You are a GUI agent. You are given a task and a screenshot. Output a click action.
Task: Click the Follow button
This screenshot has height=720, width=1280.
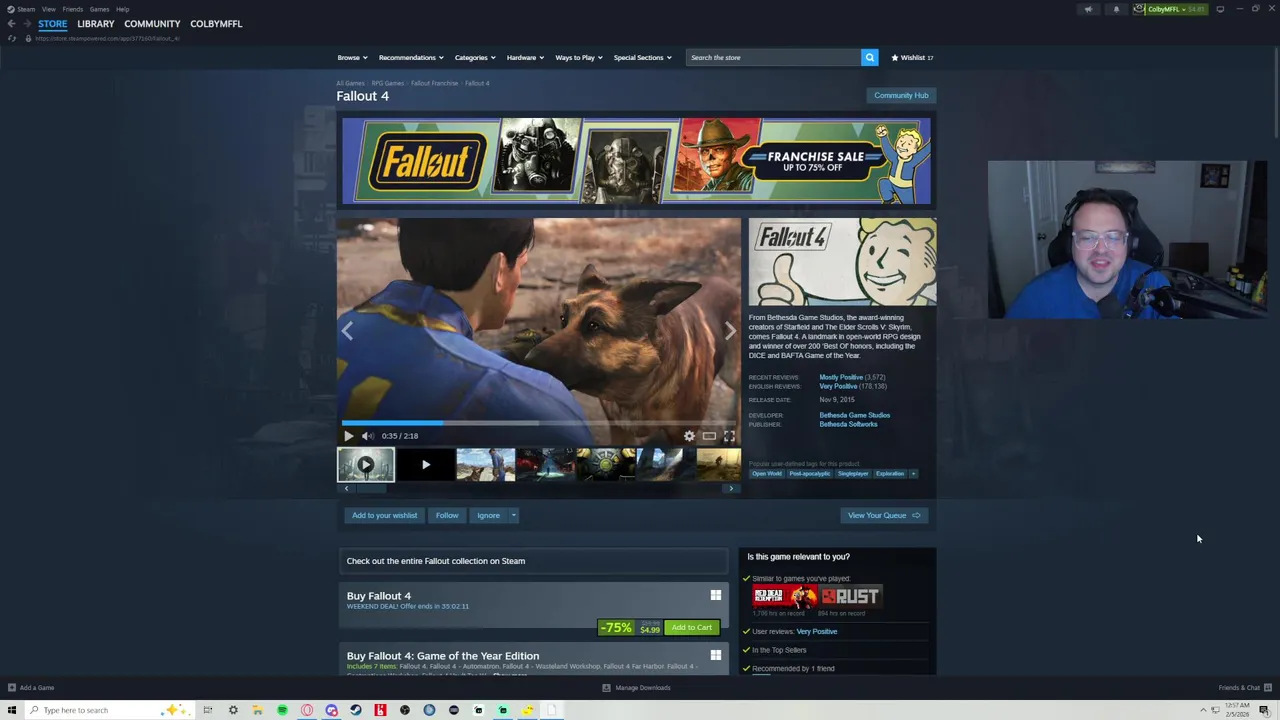(x=447, y=515)
